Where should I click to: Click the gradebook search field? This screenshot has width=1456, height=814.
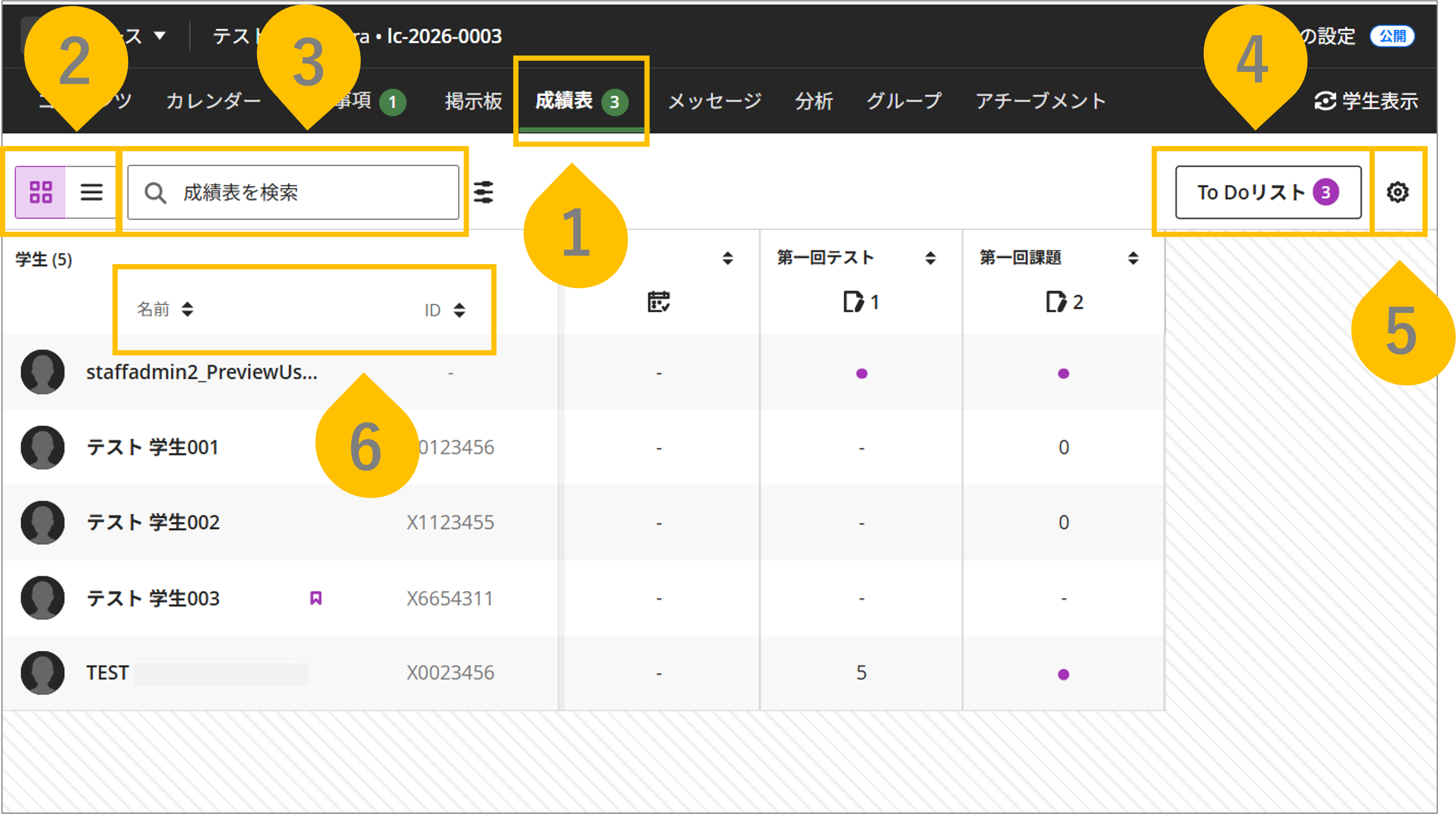[293, 192]
